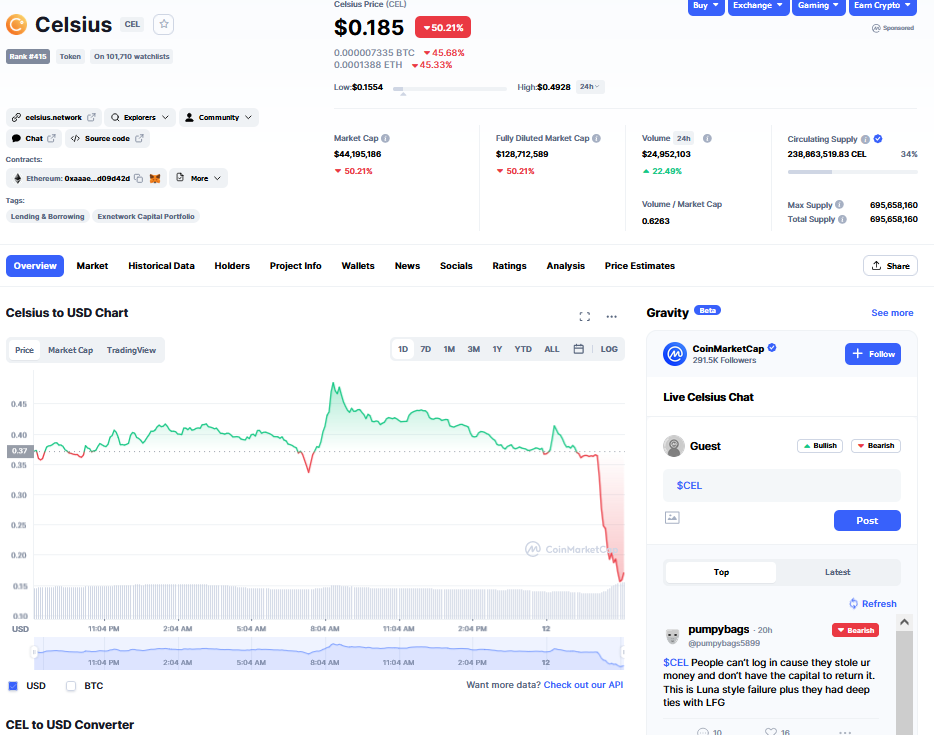Show info for 24h Volume
The image size is (934, 735).
coord(707,138)
